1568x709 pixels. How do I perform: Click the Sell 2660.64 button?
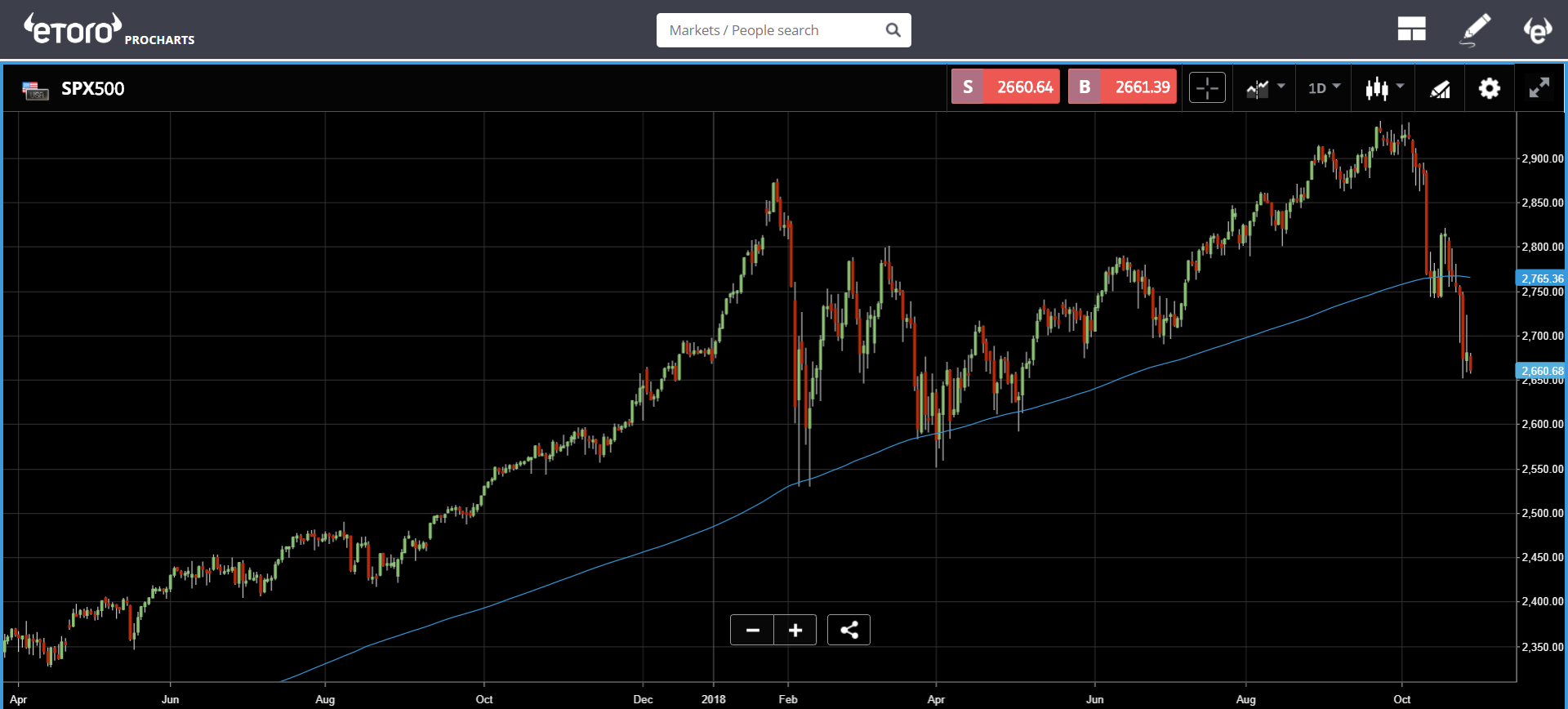coord(1005,87)
